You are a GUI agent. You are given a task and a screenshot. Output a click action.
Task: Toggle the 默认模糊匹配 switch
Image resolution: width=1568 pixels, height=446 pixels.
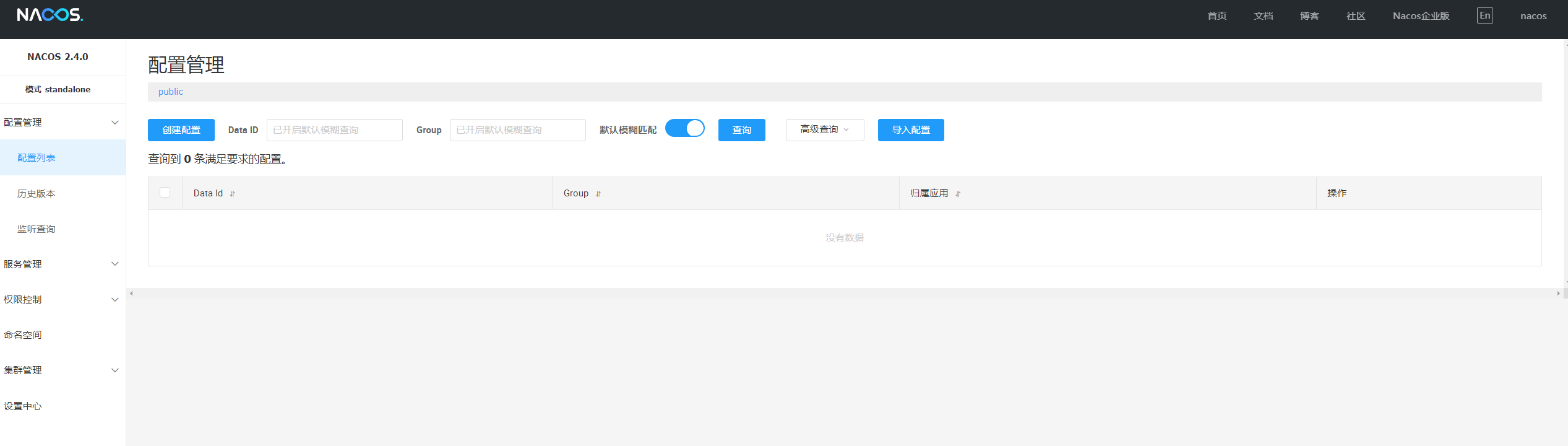click(685, 128)
